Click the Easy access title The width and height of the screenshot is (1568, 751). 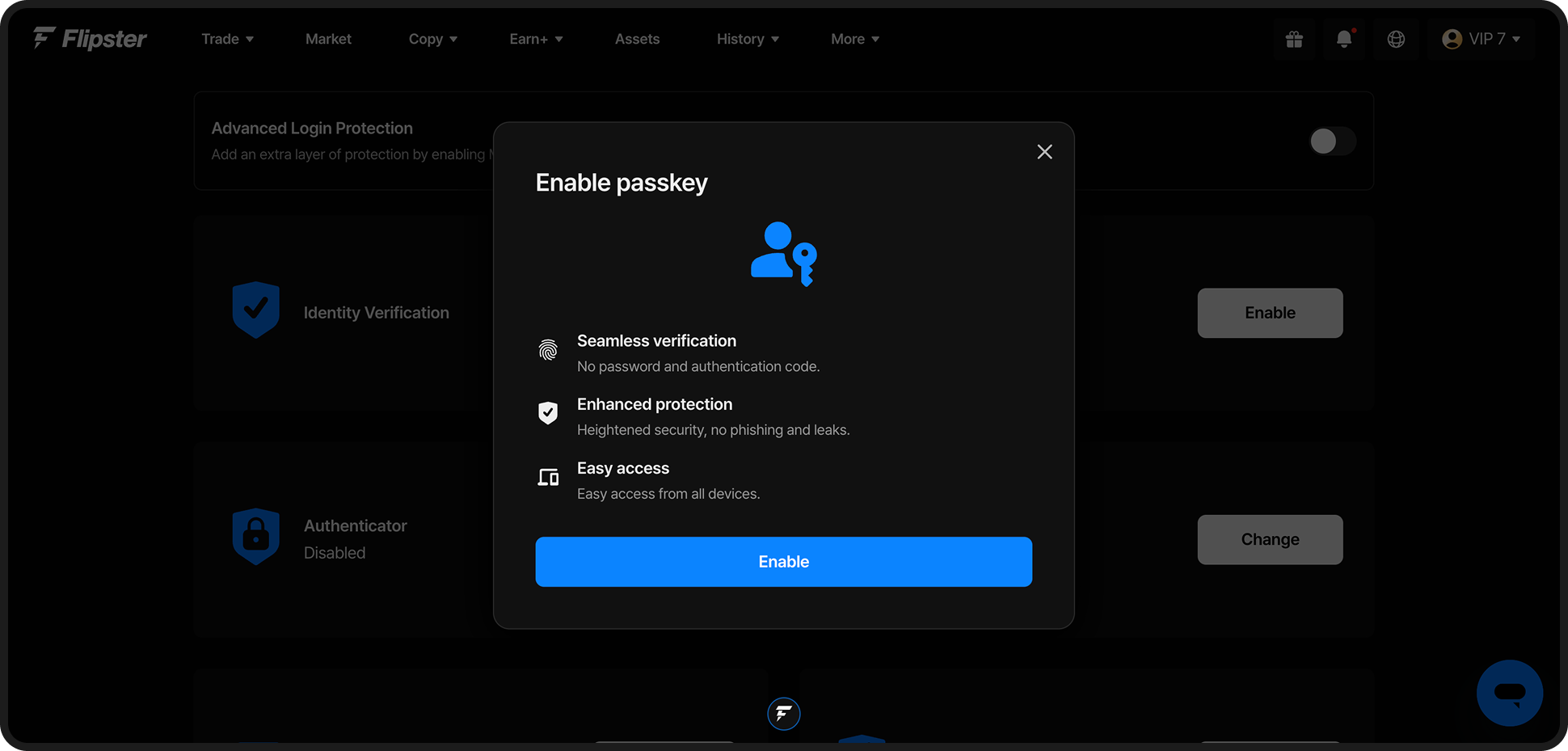623,468
